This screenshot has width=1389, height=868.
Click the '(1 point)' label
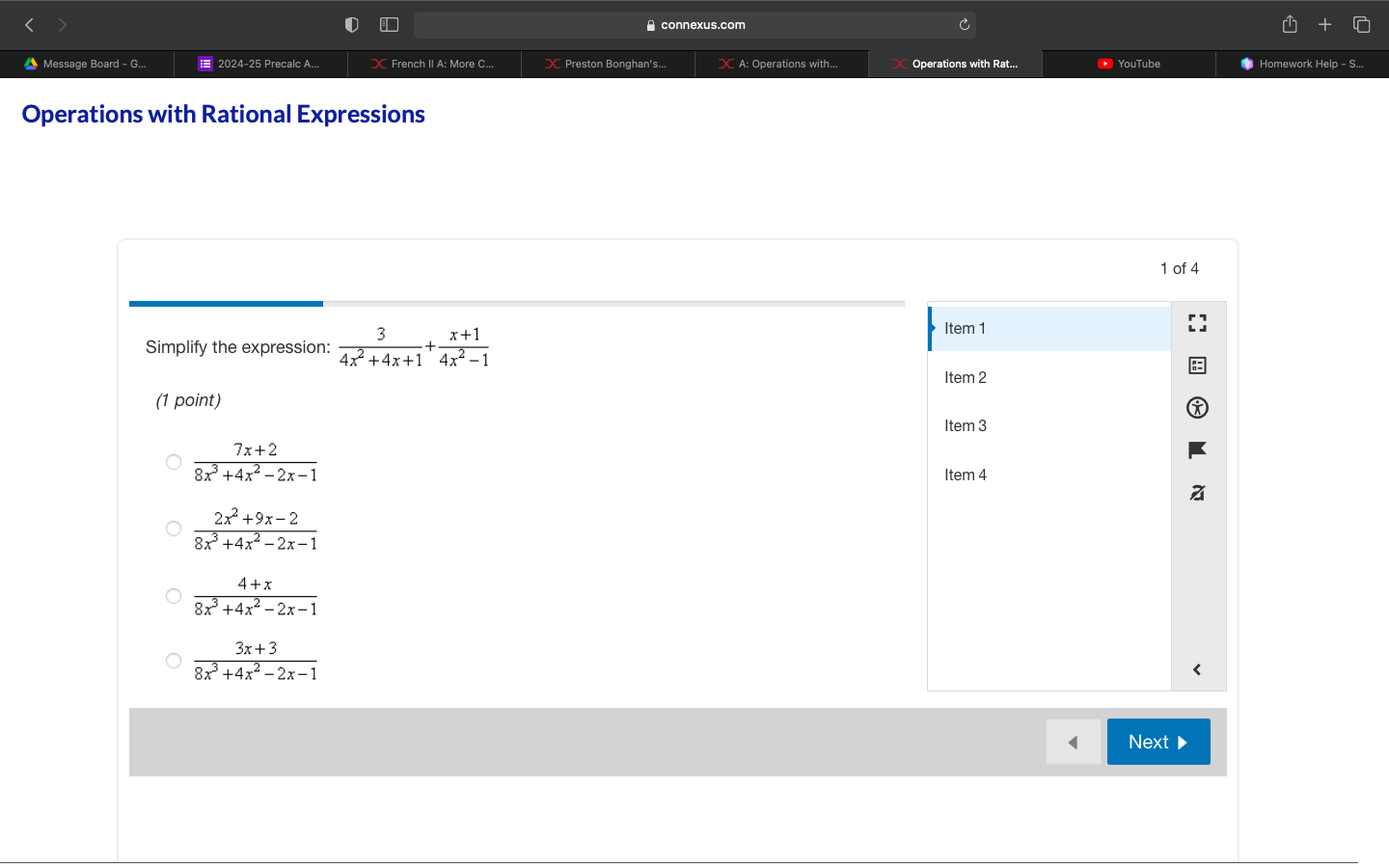[188, 400]
